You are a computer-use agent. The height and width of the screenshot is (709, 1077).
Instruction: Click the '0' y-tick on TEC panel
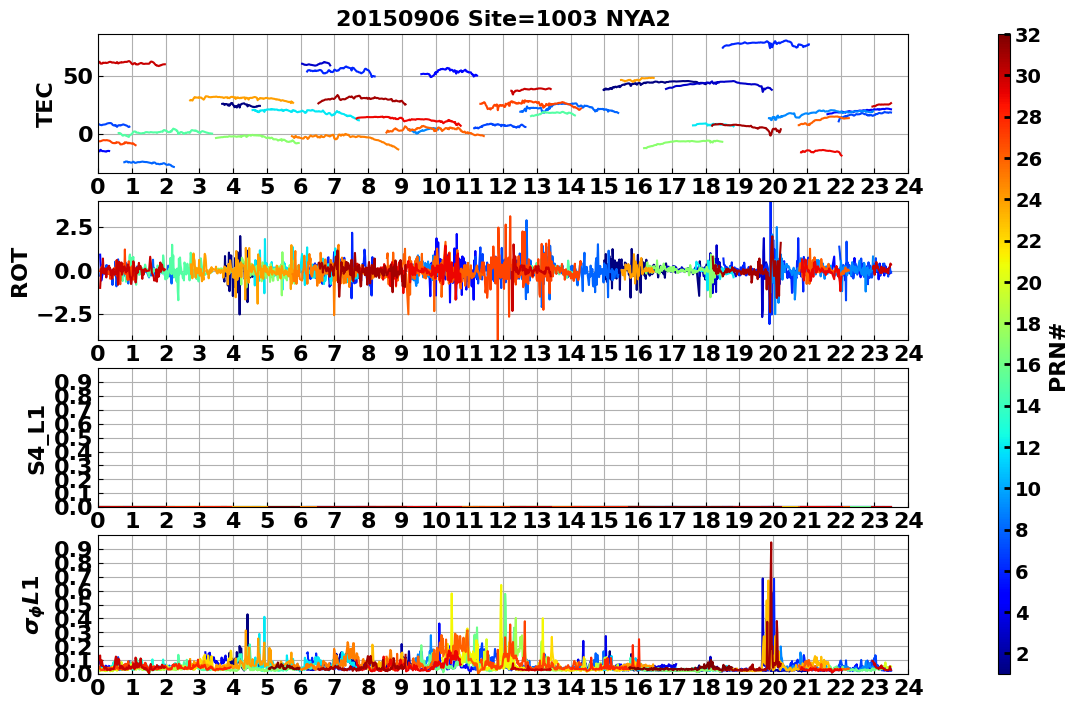(85, 135)
